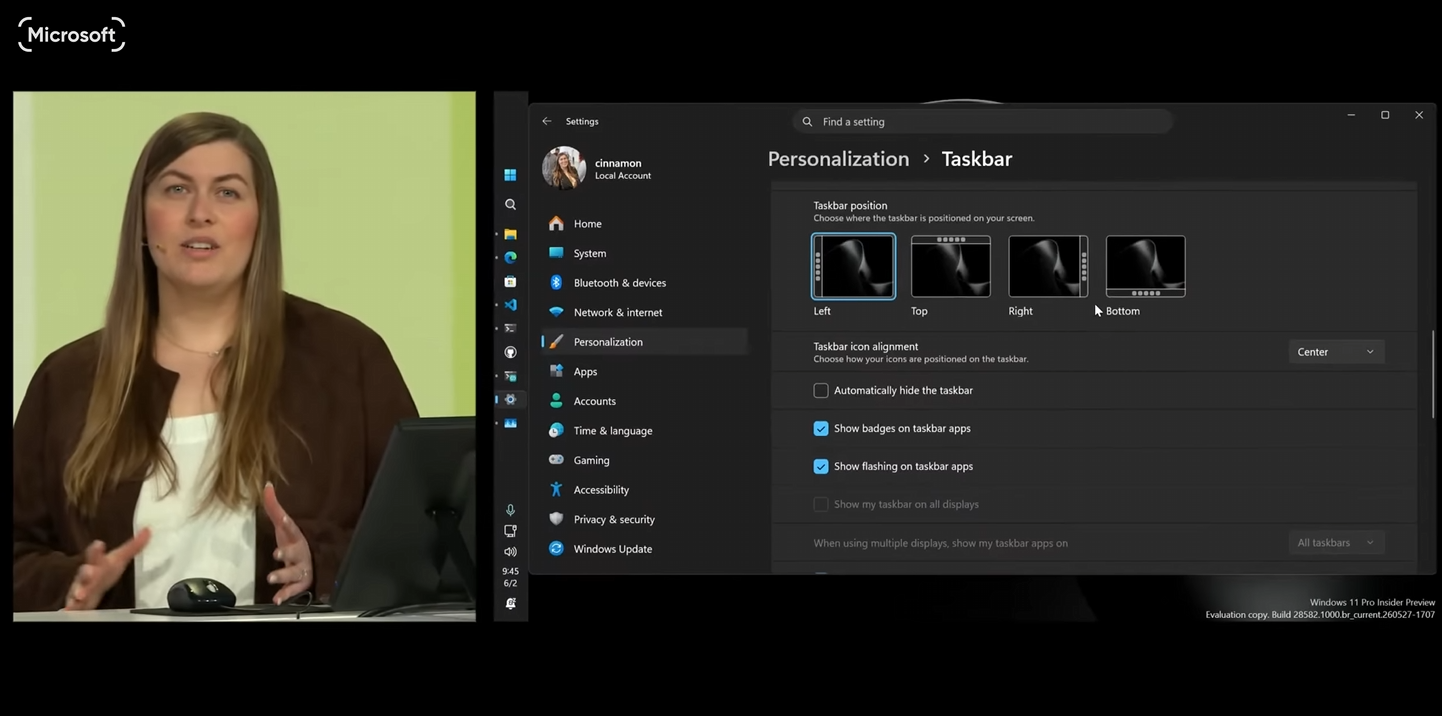Open Microsoft Edge from the taskbar

point(510,257)
